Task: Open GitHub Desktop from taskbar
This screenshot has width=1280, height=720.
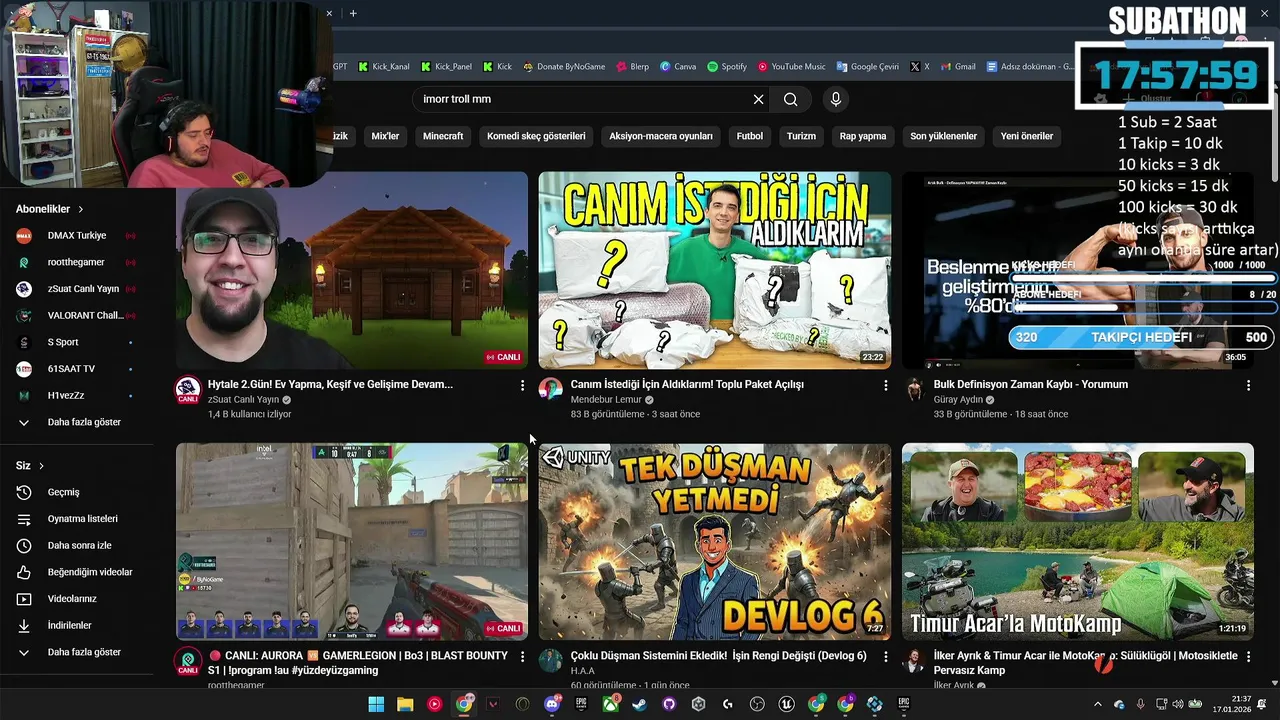Action: pyautogui.click(x=669, y=704)
